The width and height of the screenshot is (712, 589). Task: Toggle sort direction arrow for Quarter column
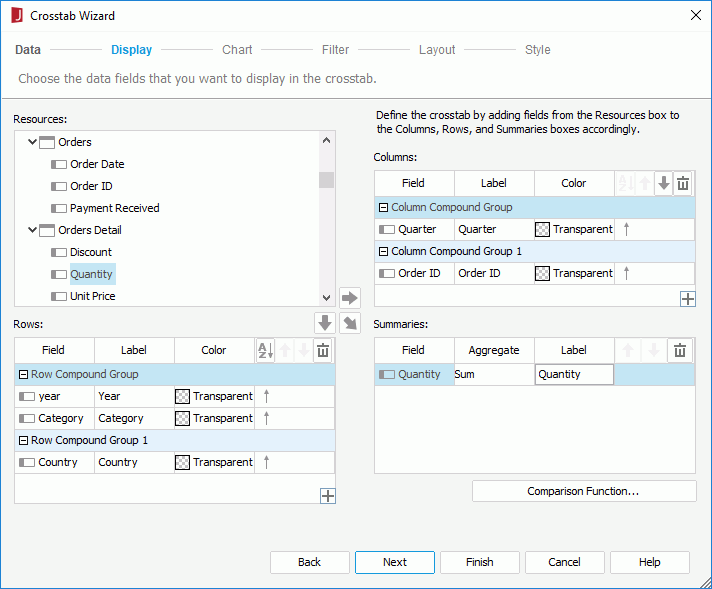pos(627,229)
